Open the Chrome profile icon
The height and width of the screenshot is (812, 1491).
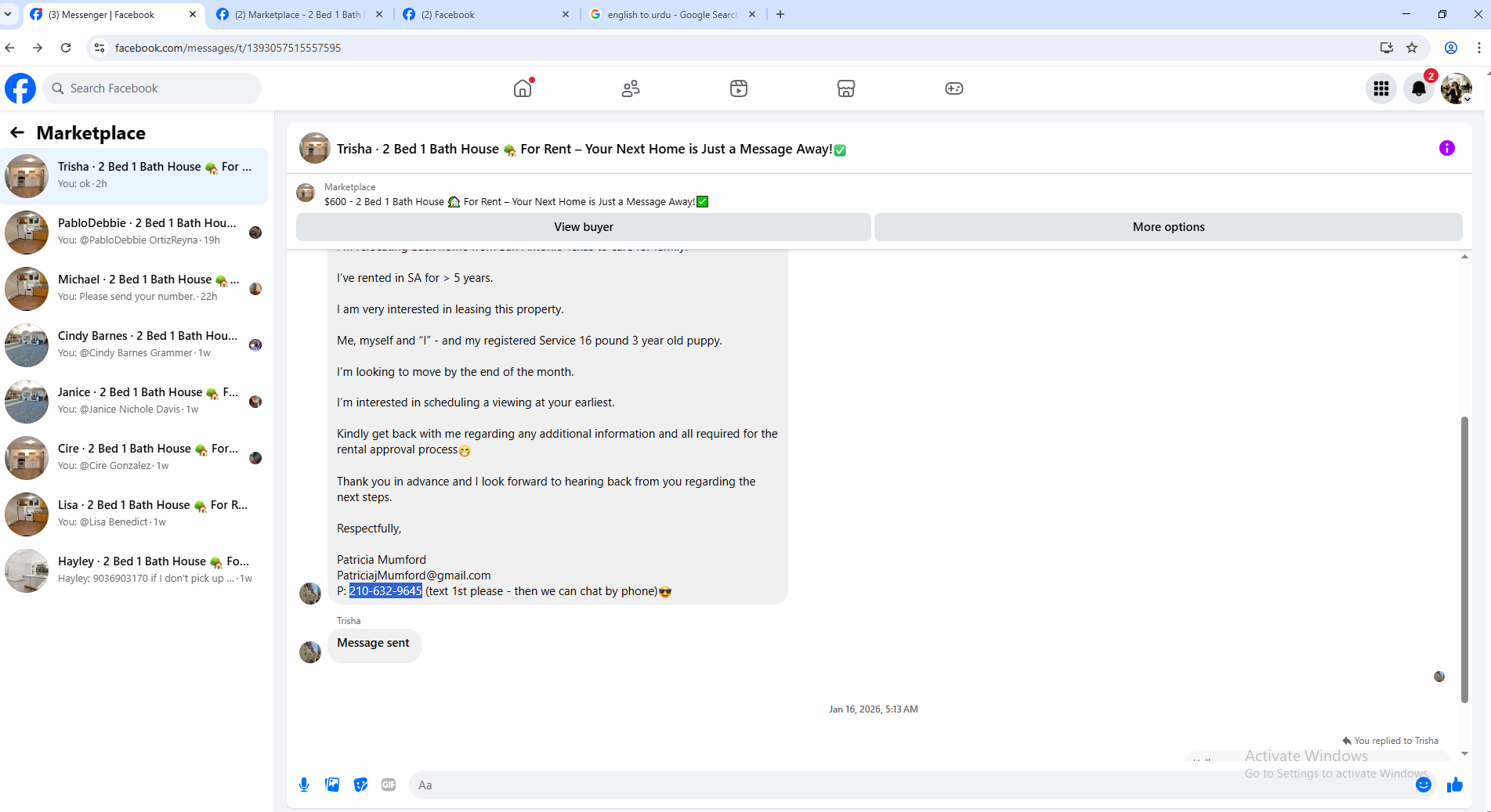coord(1451,48)
